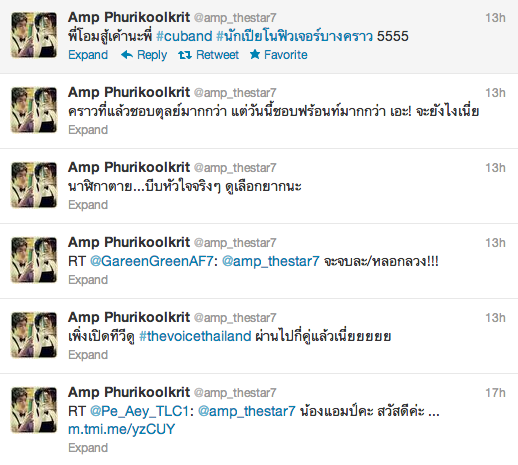Click the 17h timestamp on last tweet
The image size is (518, 465).
(x=495, y=393)
